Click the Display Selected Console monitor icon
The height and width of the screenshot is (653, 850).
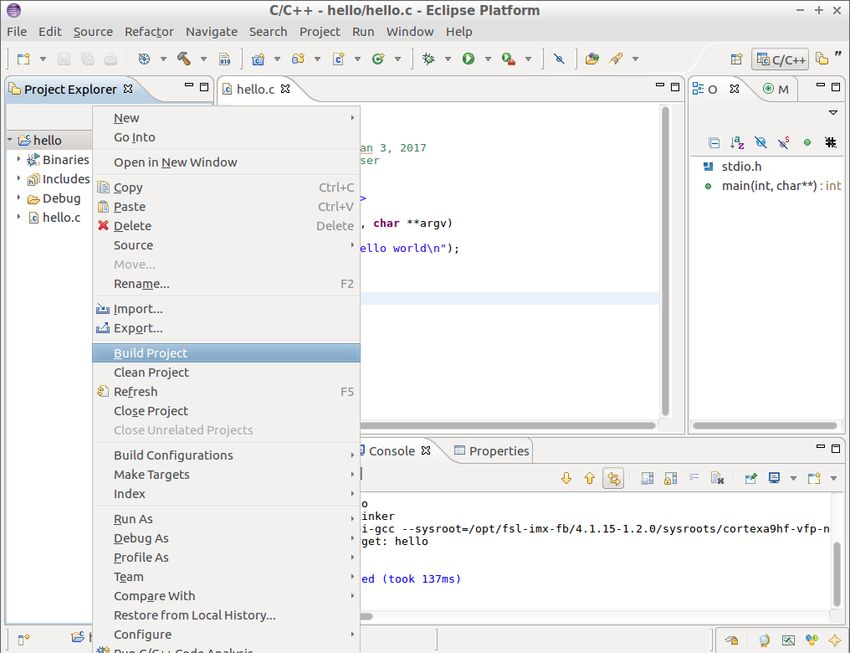tap(774, 478)
